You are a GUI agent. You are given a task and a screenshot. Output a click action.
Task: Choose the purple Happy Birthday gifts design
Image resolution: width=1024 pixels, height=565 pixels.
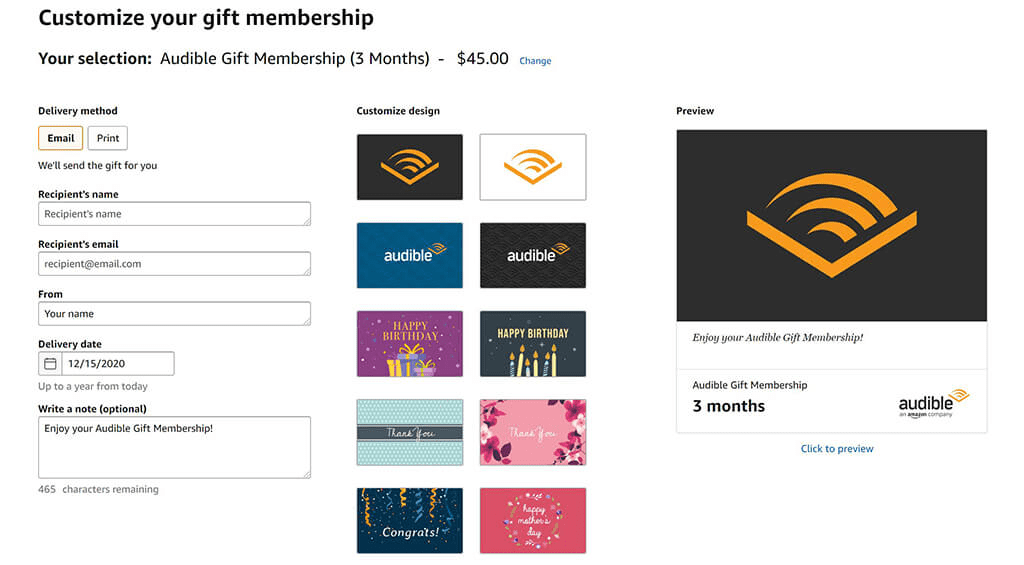click(410, 343)
